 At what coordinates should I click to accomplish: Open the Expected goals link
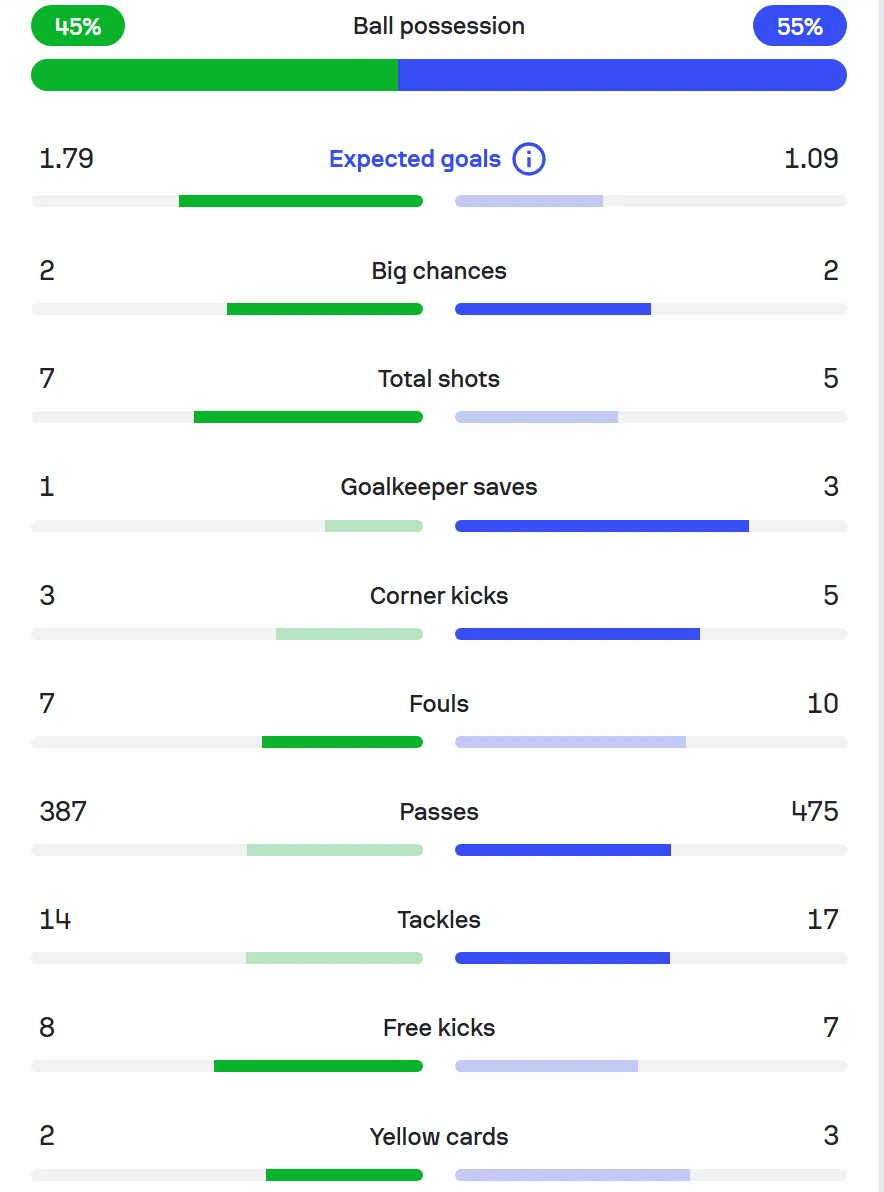click(415, 159)
